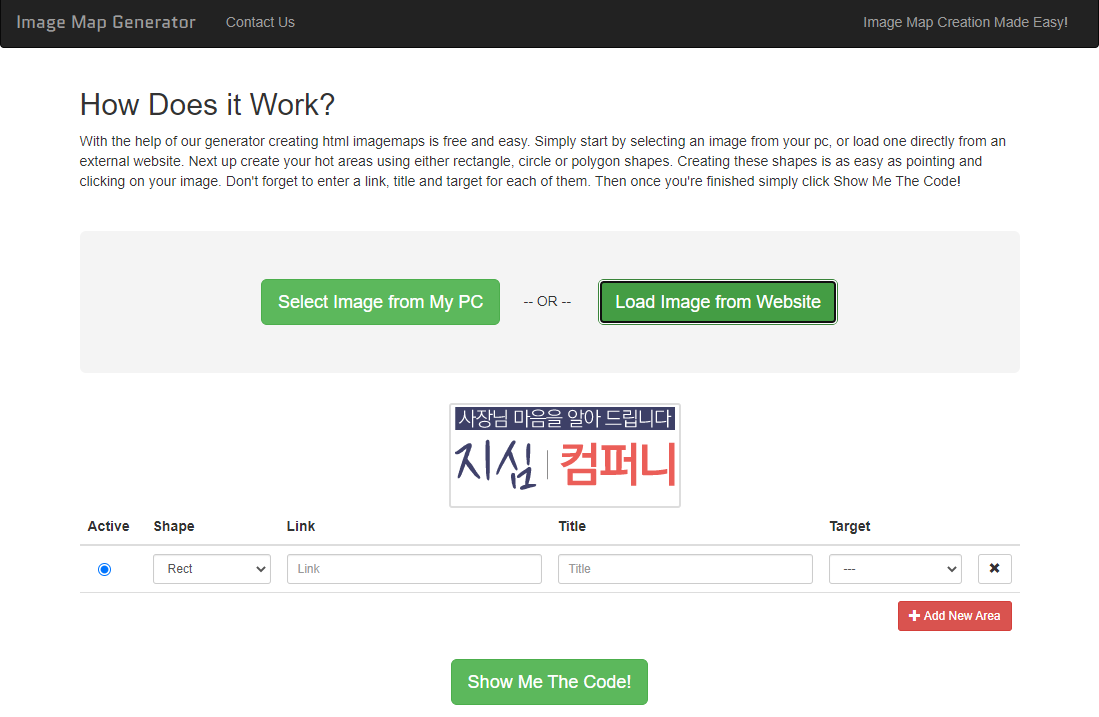Open the Contact Us page
The width and height of the screenshot is (1099, 717).
click(x=260, y=22)
